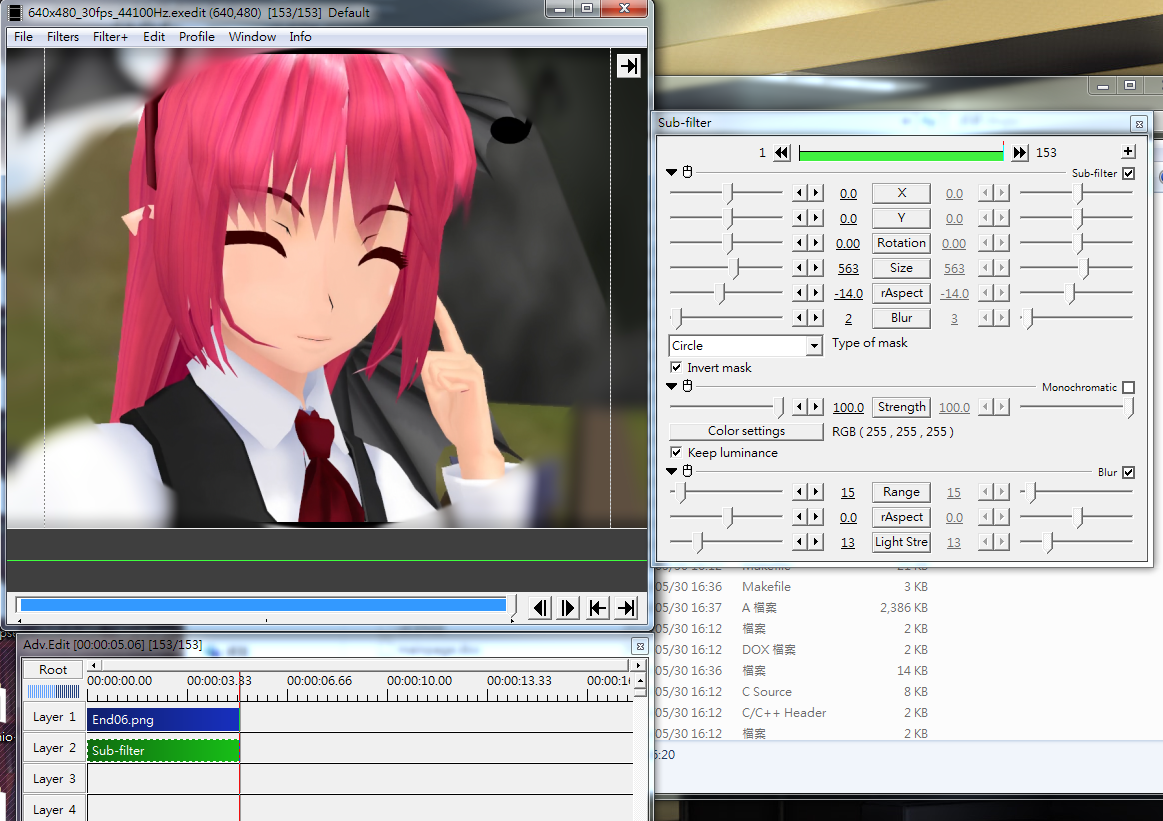1163x821 pixels.
Task: Click the Strength parameter button
Action: pos(901,406)
